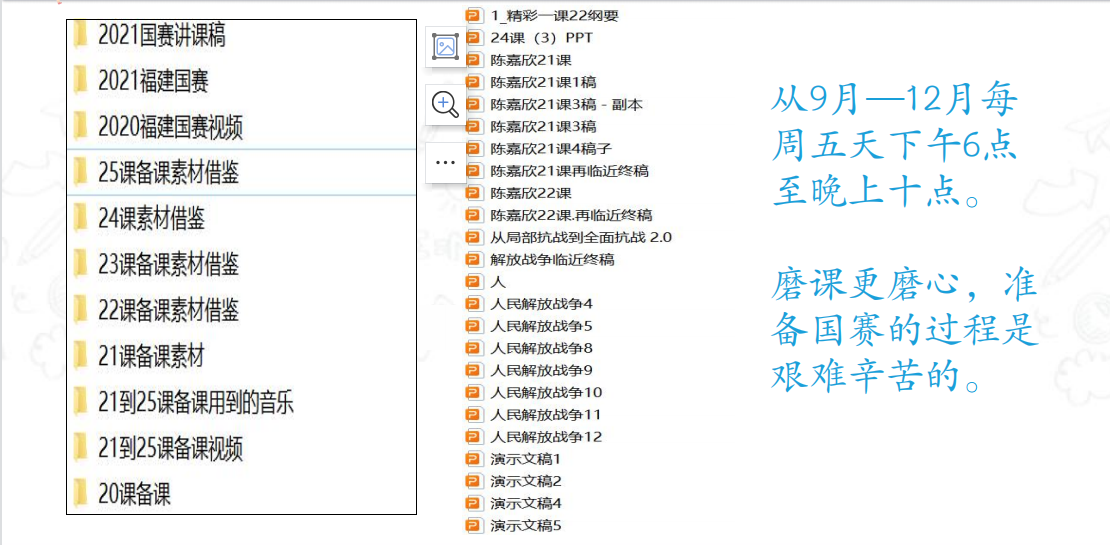Select file name 1_精彩一课22纲要

point(554,15)
